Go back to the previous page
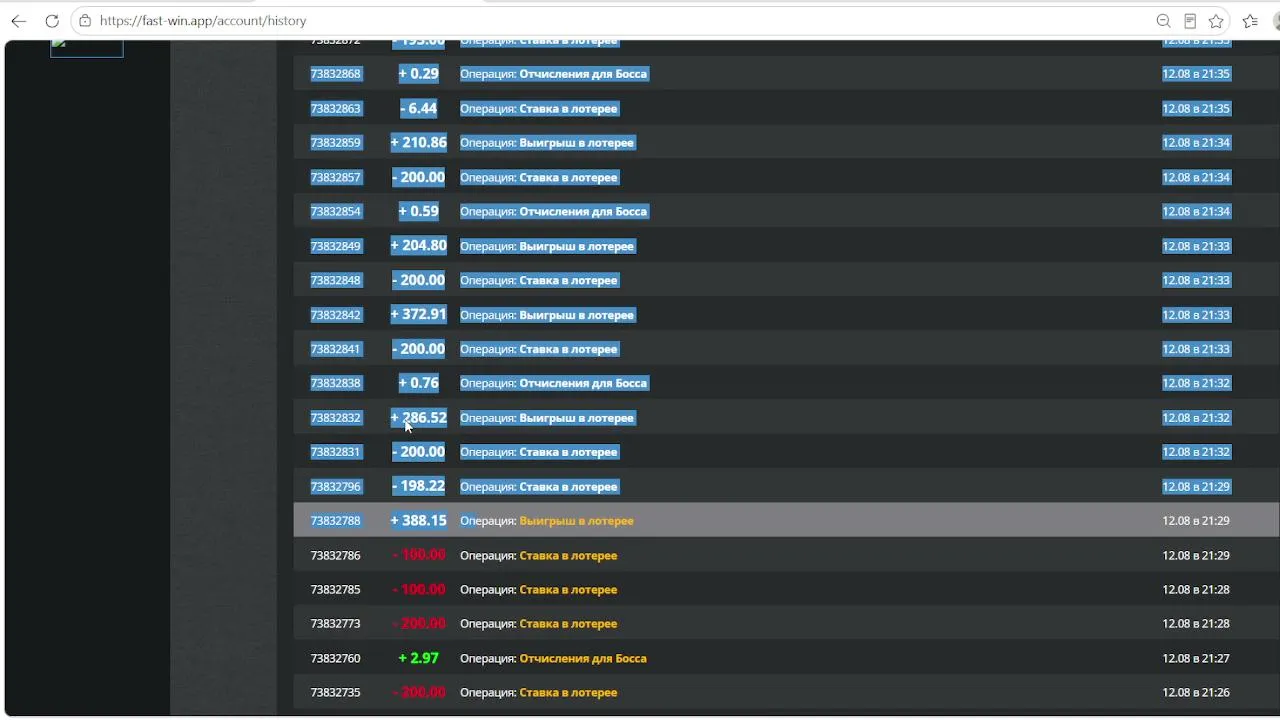 point(19,21)
